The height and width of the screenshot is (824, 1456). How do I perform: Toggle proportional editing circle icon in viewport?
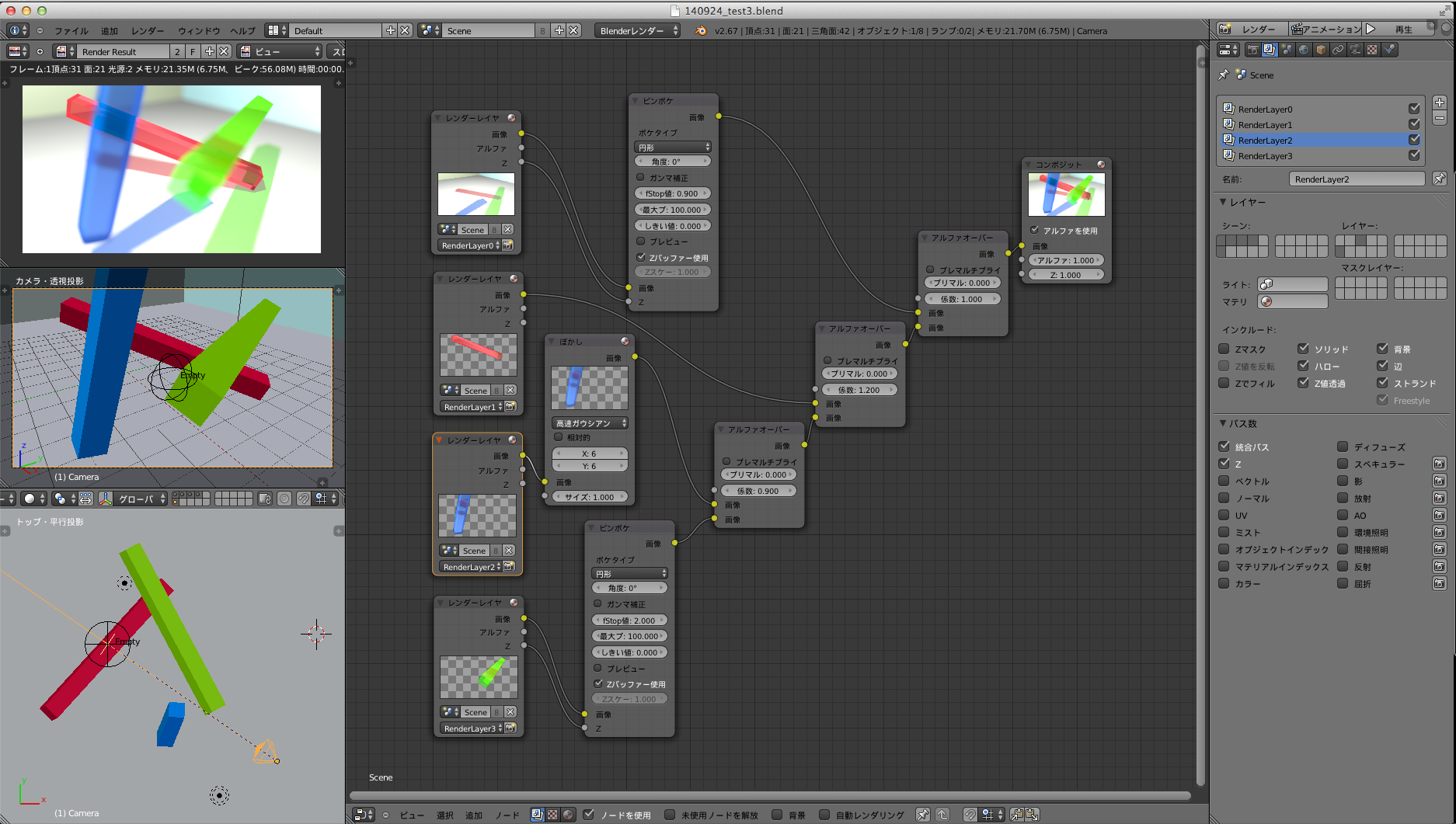pos(284,499)
